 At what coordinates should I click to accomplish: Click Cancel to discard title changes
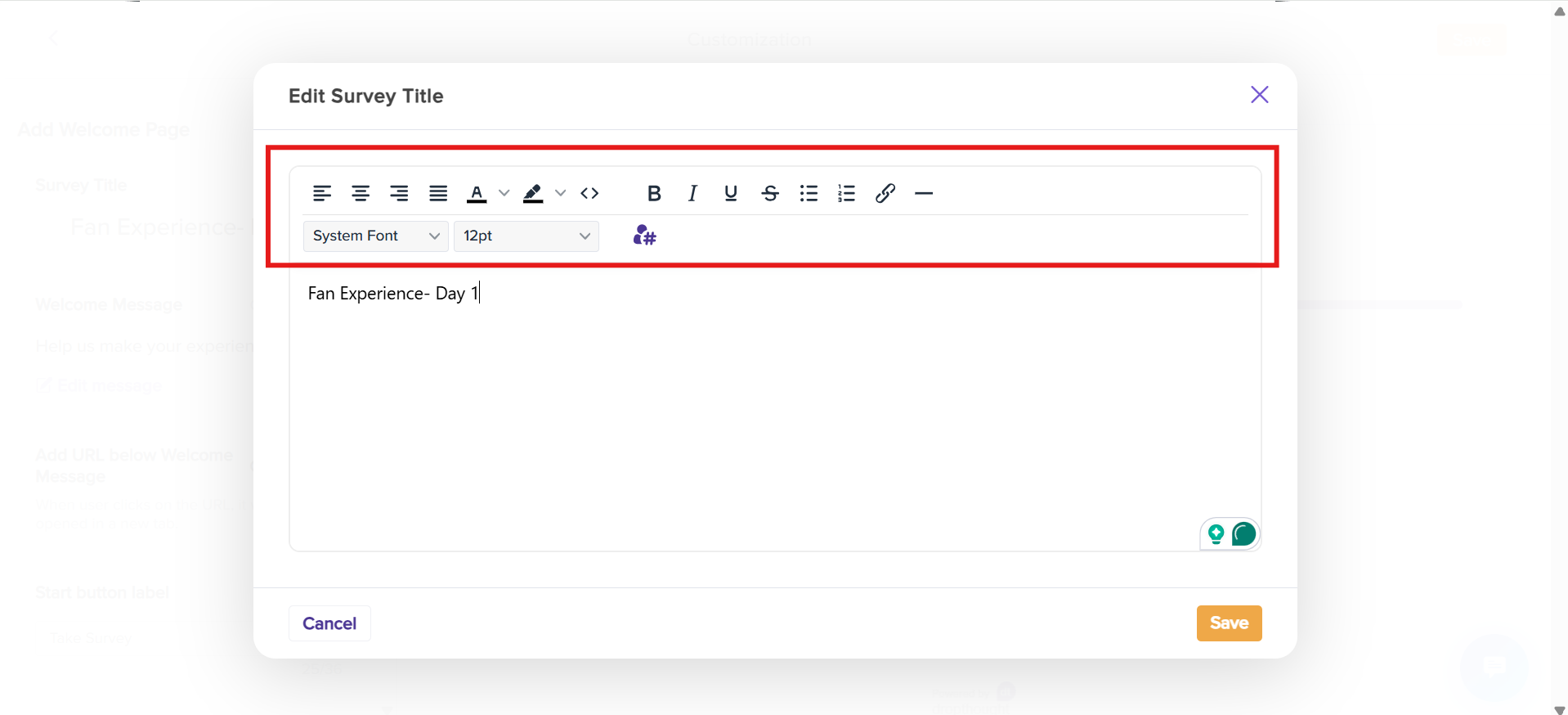329,623
